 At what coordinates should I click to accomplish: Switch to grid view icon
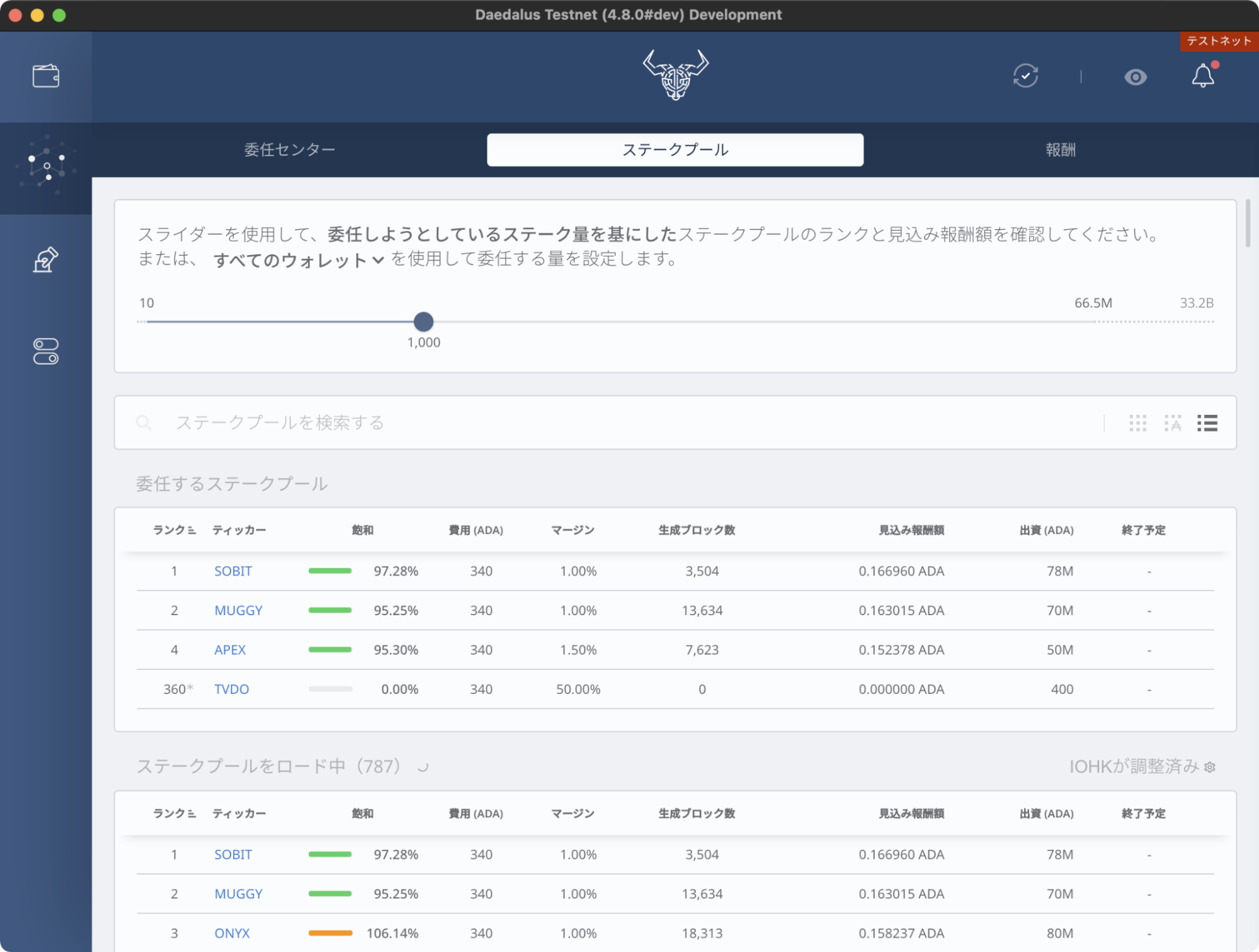coord(1137,423)
